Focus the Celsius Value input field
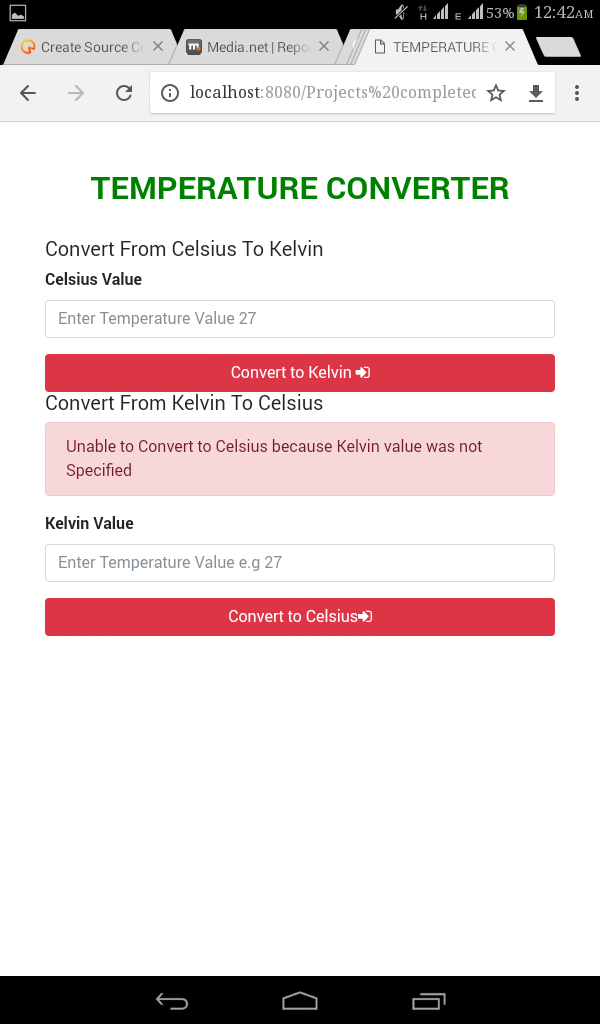 pyautogui.click(x=300, y=318)
